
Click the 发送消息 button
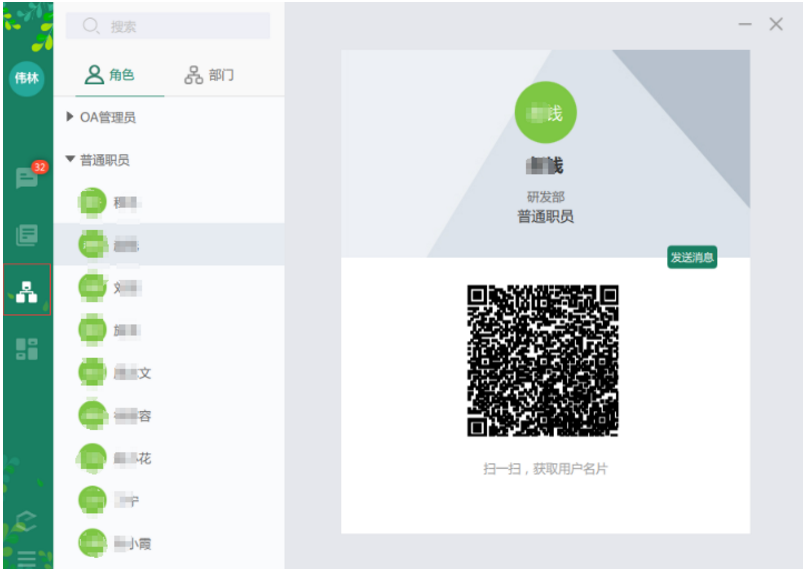pos(691,257)
